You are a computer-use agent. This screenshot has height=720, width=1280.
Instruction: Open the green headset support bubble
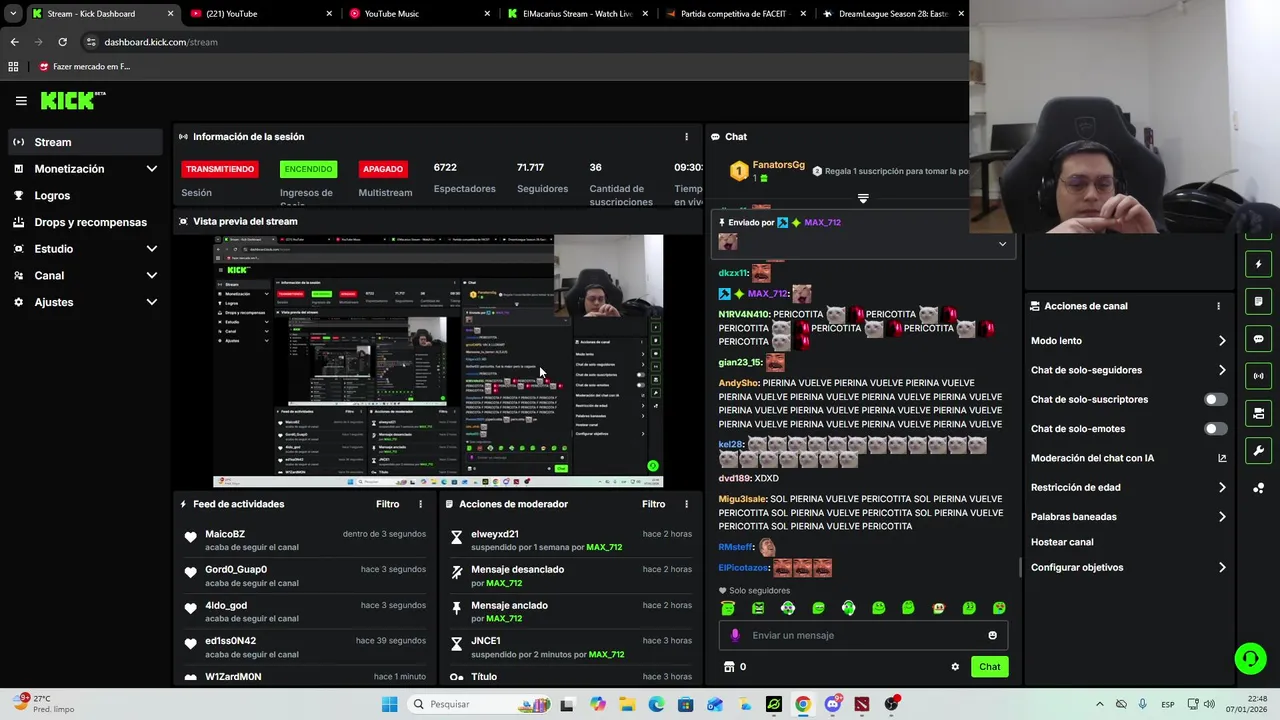tap(1250, 658)
